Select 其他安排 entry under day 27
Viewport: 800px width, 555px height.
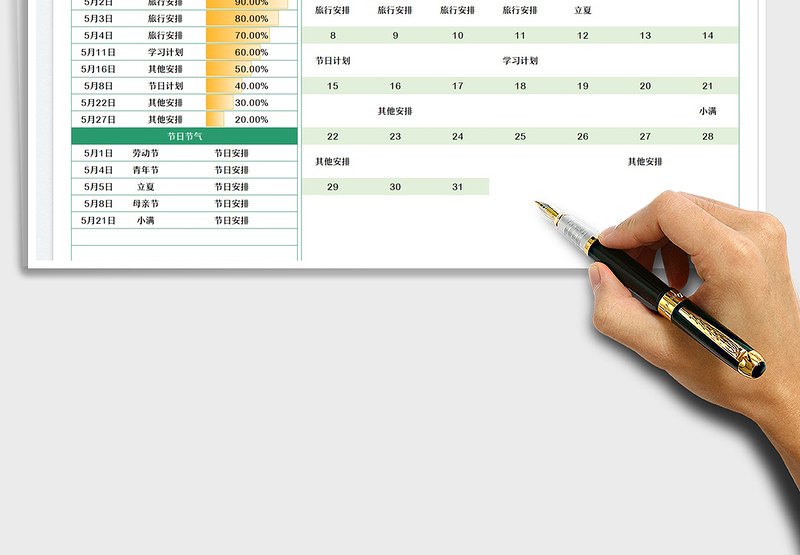645,162
